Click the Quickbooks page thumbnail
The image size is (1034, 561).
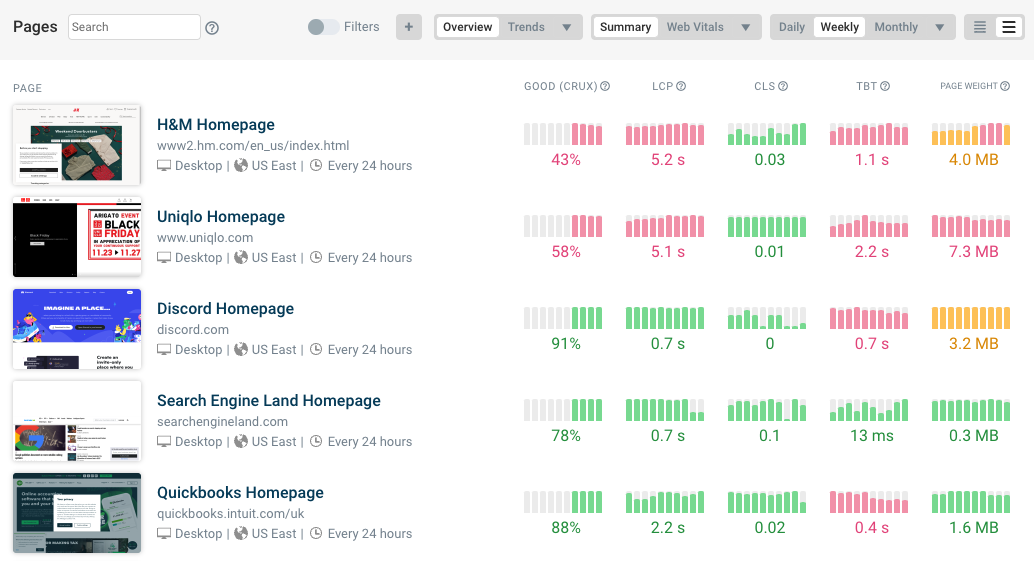coord(77,513)
